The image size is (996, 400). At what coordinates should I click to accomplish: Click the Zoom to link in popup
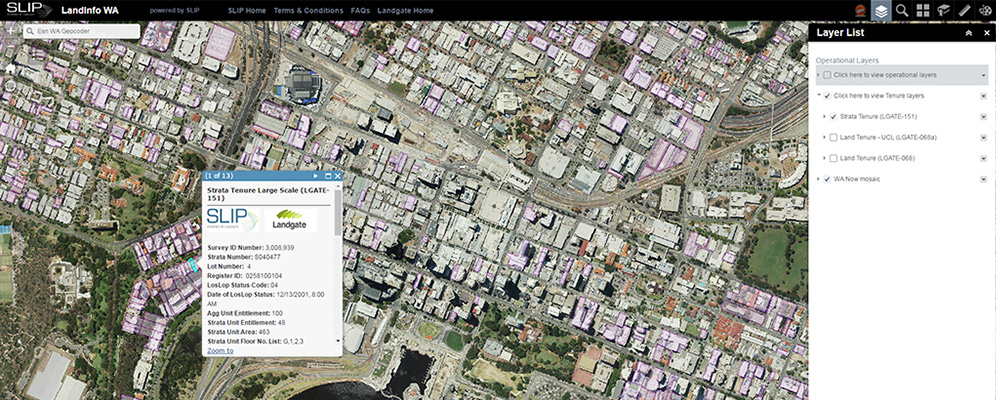(x=220, y=350)
